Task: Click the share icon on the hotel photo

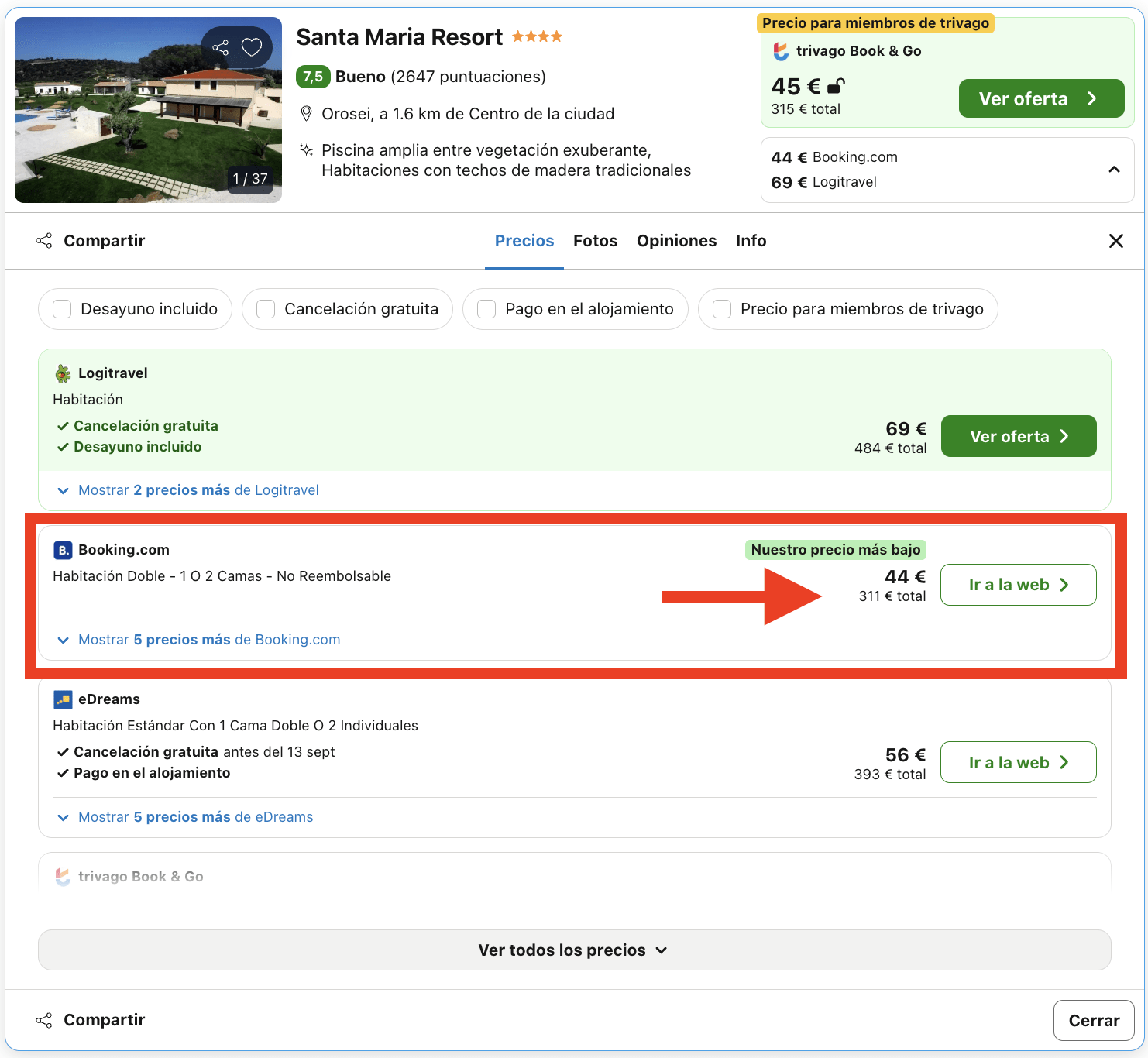Action: tap(222, 46)
